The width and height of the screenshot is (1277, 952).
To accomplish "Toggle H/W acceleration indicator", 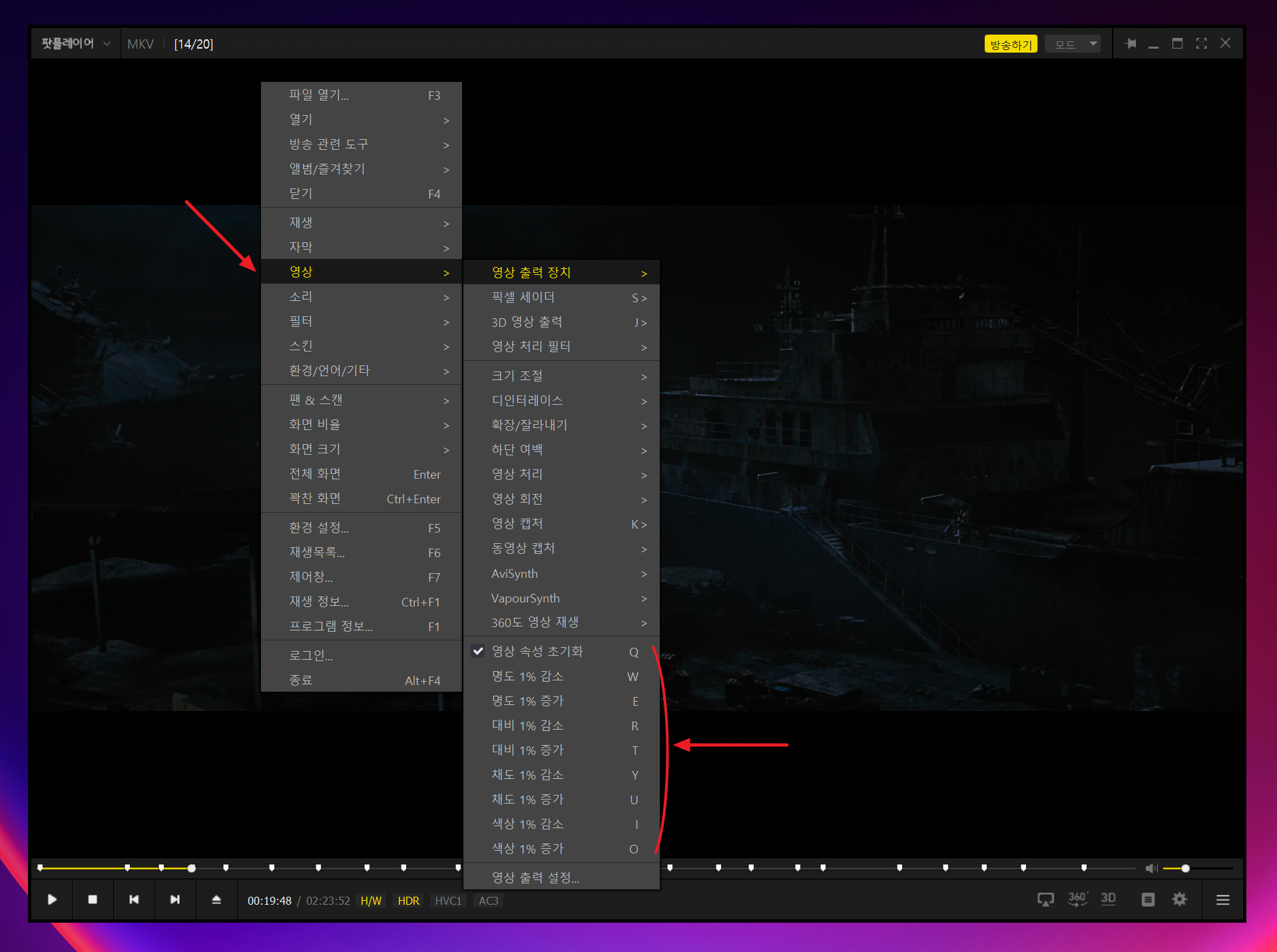I will click(x=371, y=901).
